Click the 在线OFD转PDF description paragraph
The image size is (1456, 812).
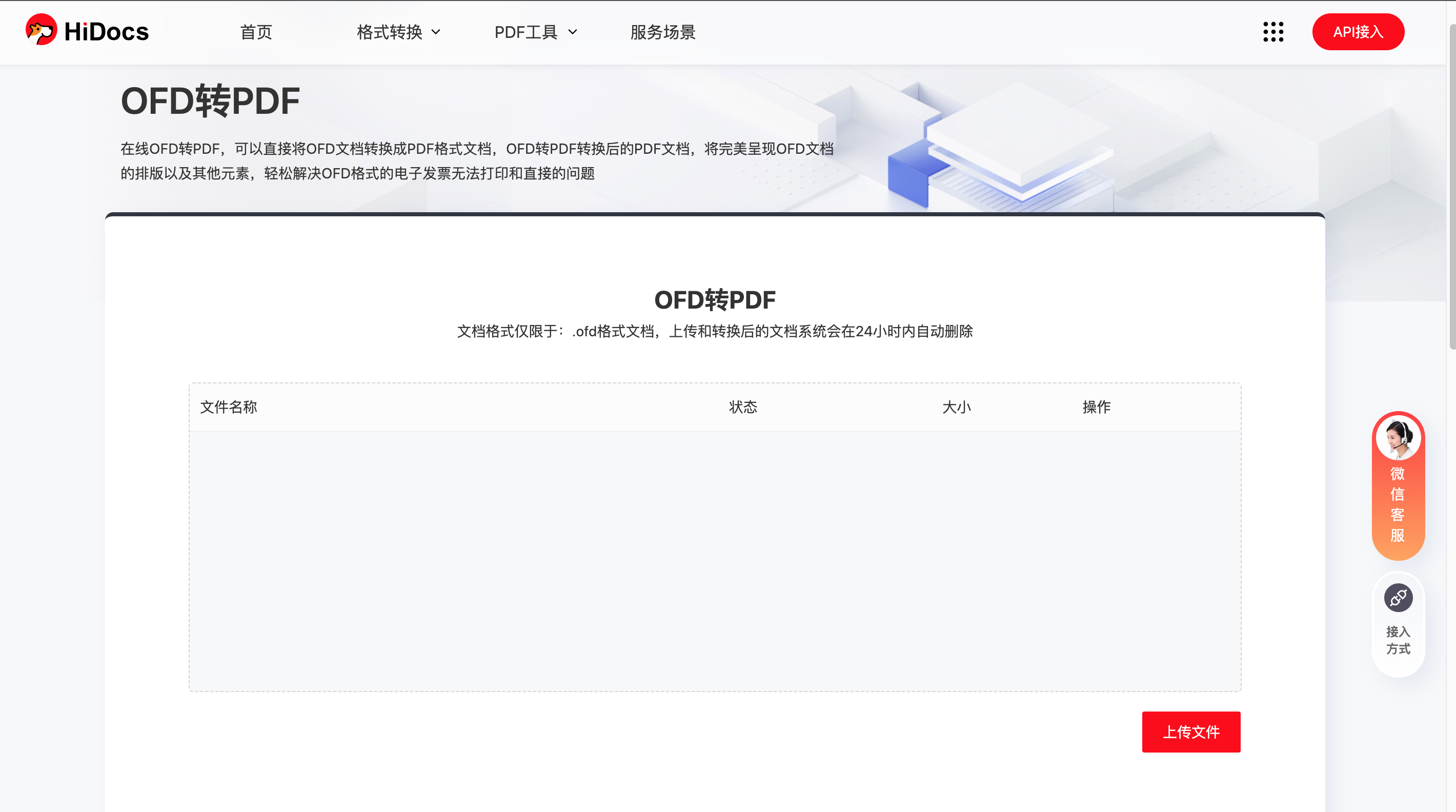tap(477, 161)
